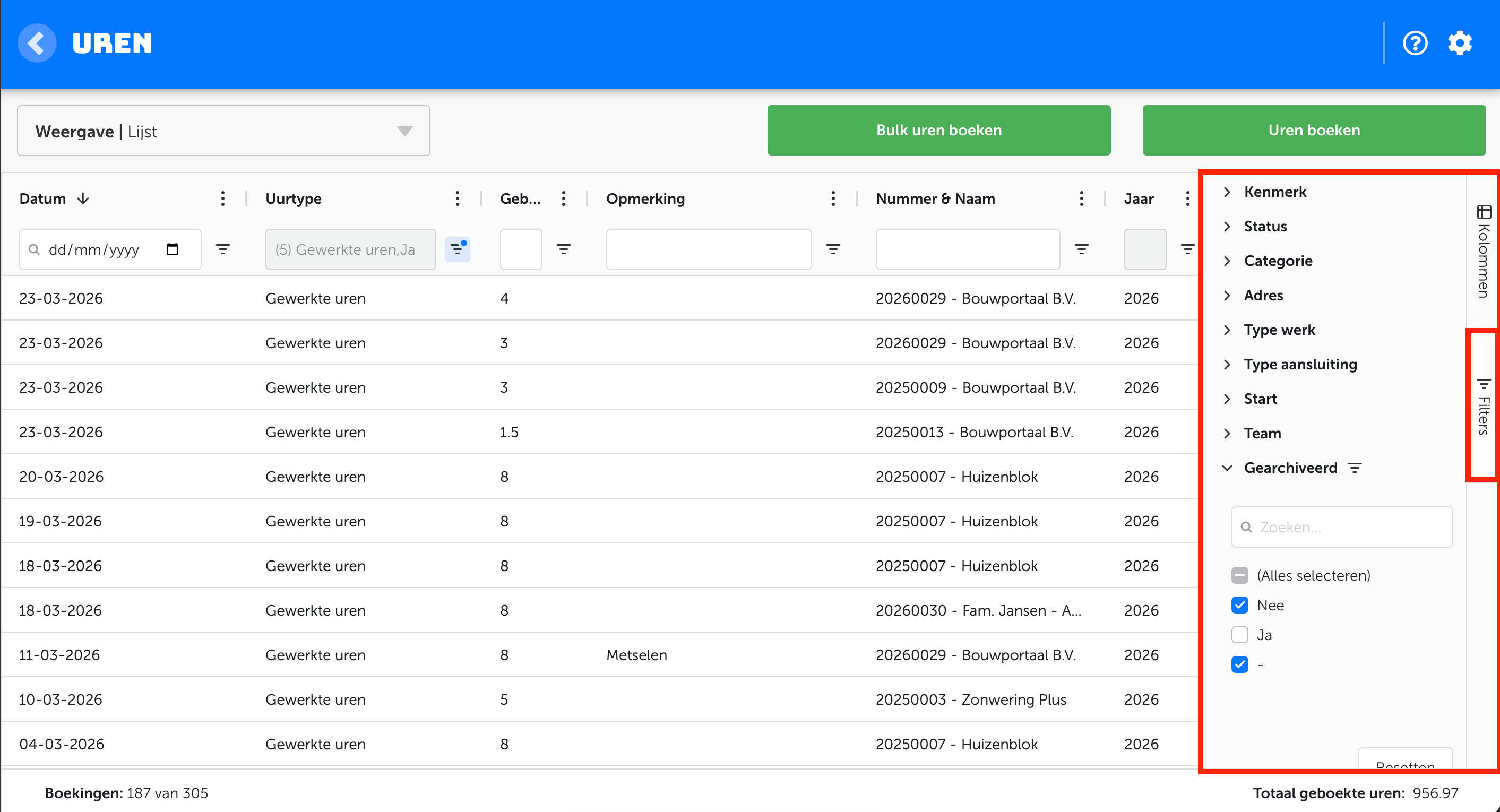This screenshot has height=812, width=1500.
Task: Click the date 20-03-2026
Action: coord(61,477)
